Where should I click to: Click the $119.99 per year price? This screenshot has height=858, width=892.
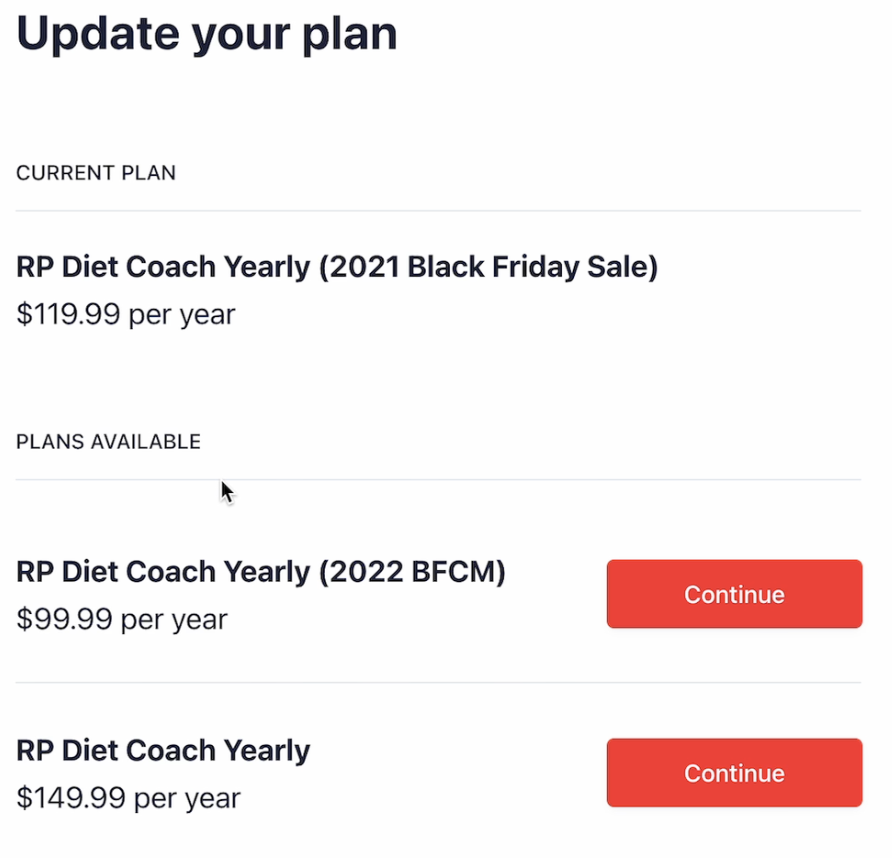coord(126,315)
